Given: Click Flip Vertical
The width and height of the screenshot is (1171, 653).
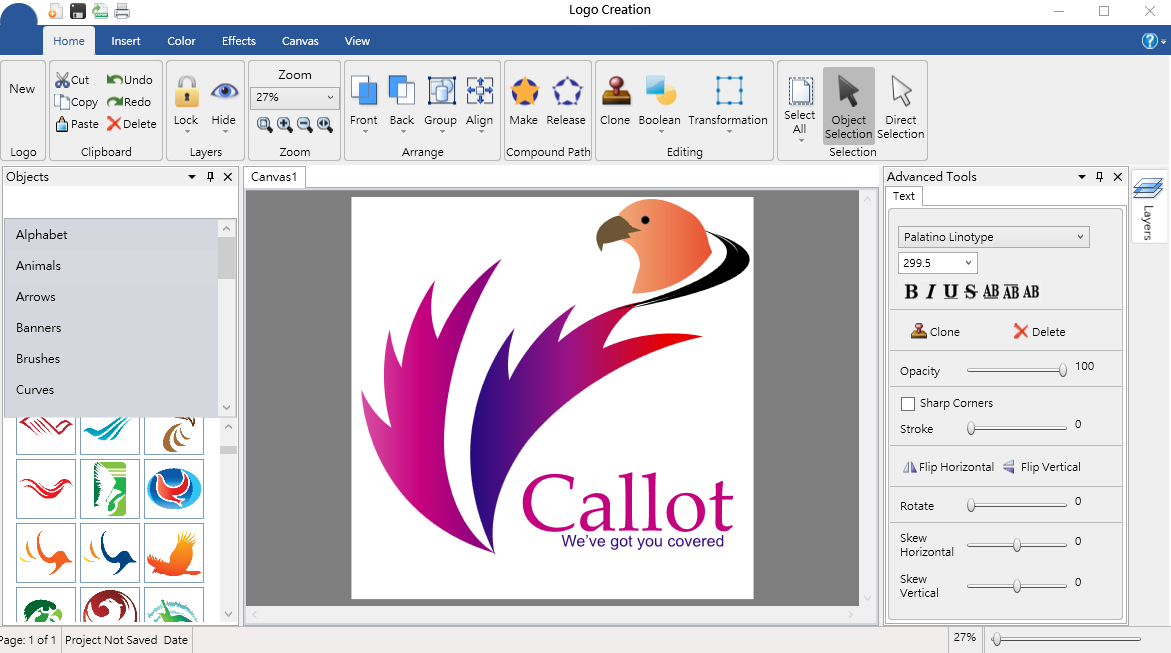Looking at the screenshot, I should [1041, 467].
